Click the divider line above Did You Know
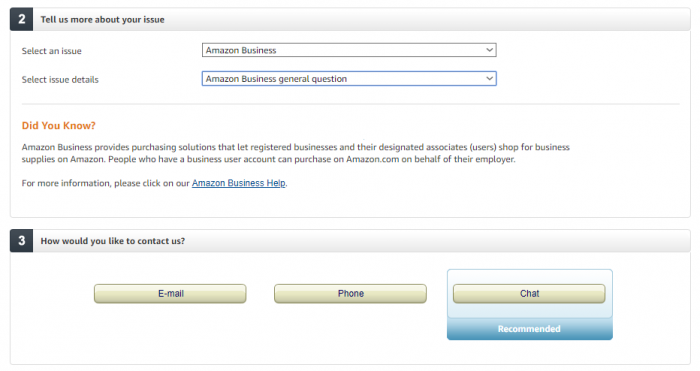Viewport: 700px width, 371px height. click(x=350, y=104)
